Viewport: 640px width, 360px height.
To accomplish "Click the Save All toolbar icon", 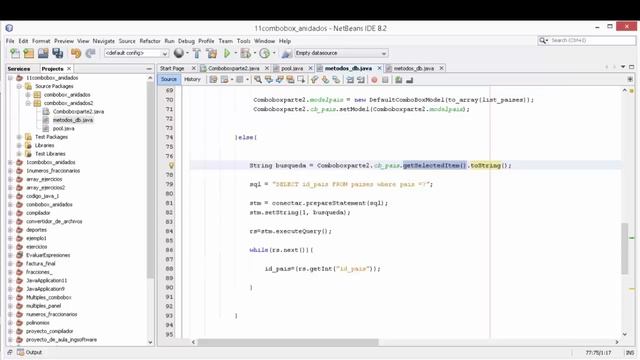I will pyautogui.click(x=58, y=53).
